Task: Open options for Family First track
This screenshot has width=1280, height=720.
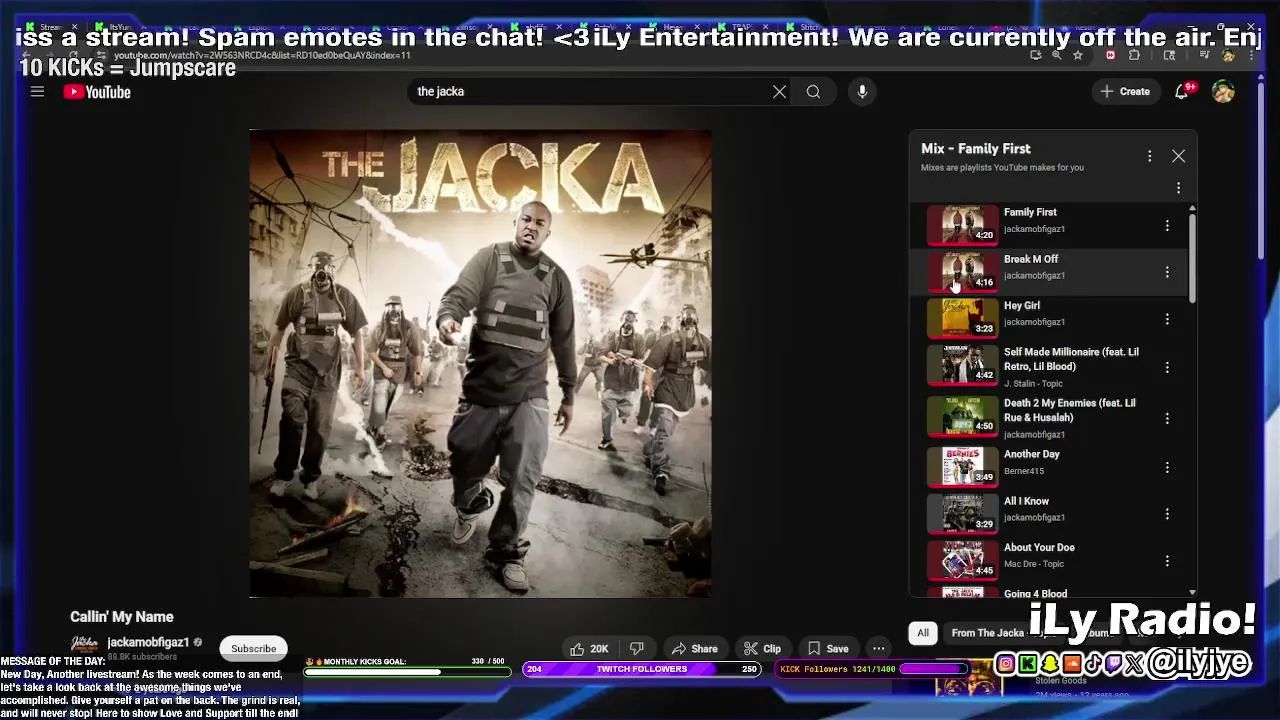Action: tap(1167, 226)
